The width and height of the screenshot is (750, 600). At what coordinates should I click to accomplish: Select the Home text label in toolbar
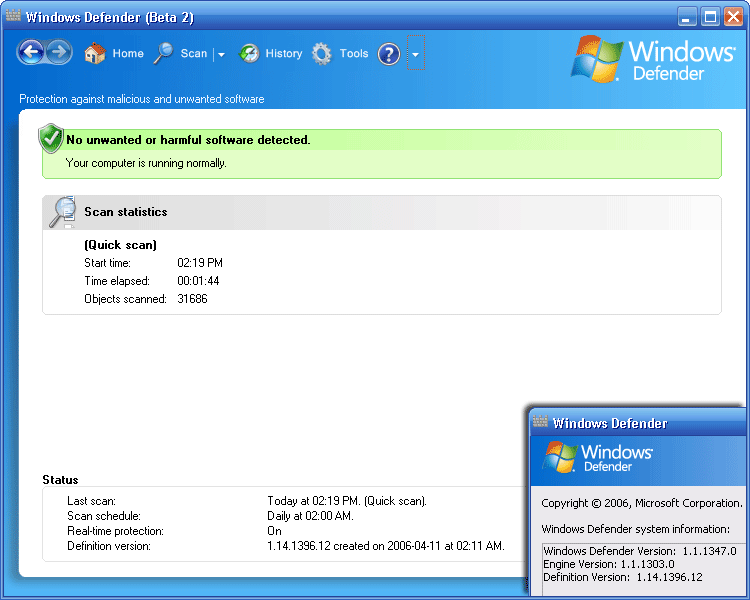128,54
